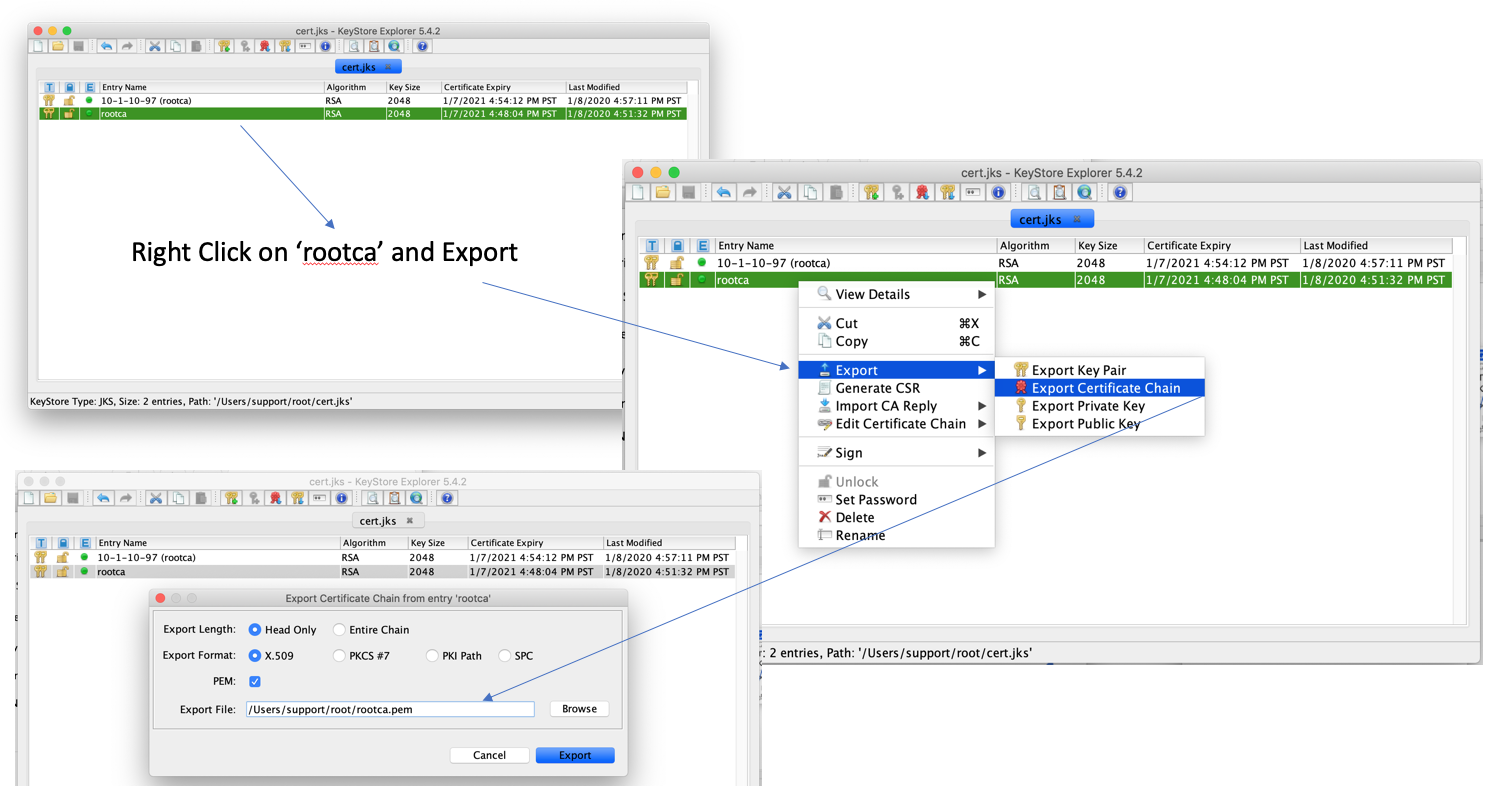Click Entry Name column header in top-left window

[x=210, y=88]
